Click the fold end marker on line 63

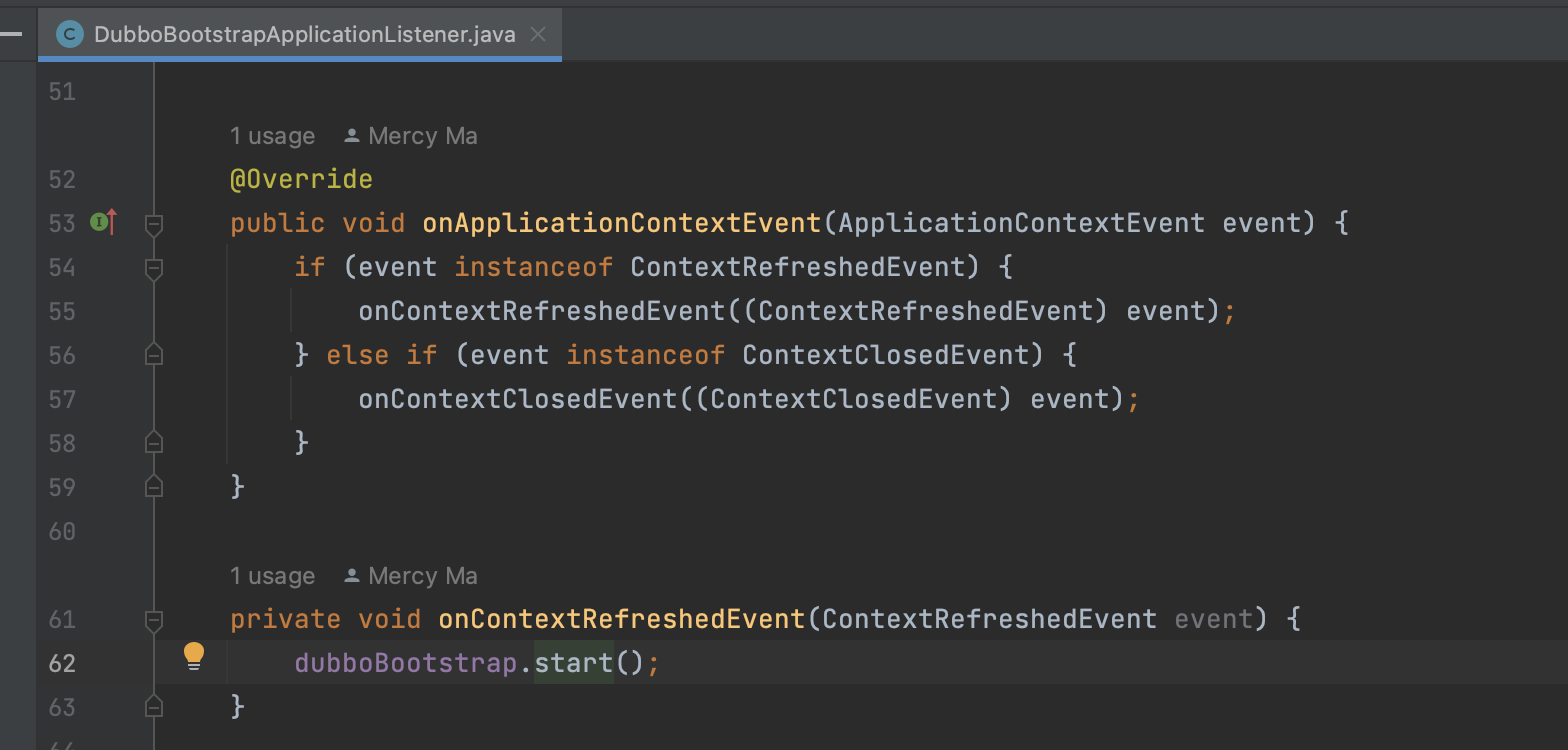154,707
